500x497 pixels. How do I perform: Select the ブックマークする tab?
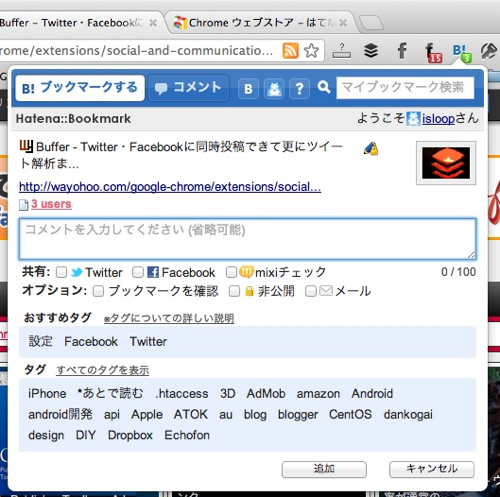click(80, 88)
